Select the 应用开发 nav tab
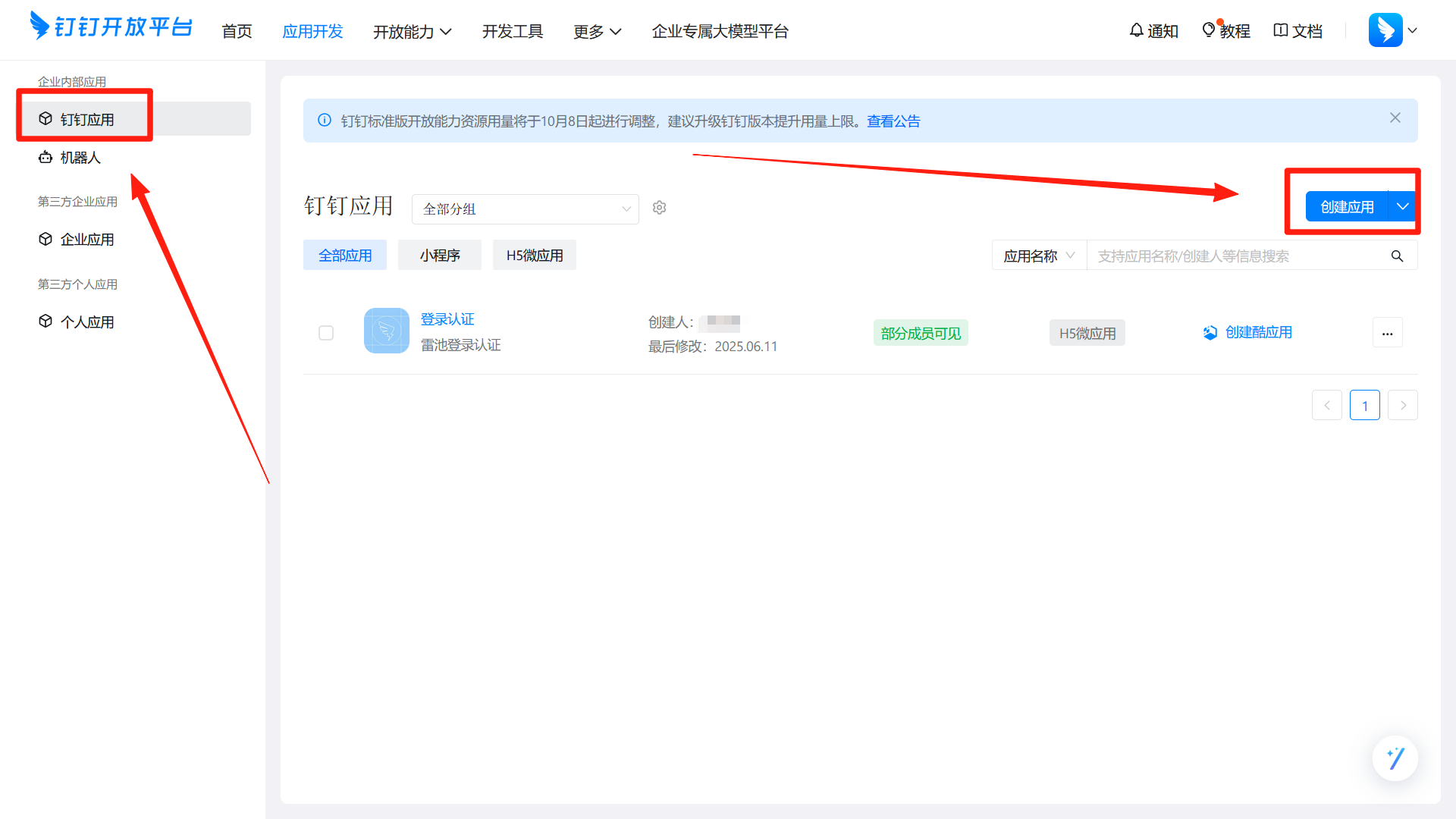1456x819 pixels. pyautogui.click(x=312, y=31)
